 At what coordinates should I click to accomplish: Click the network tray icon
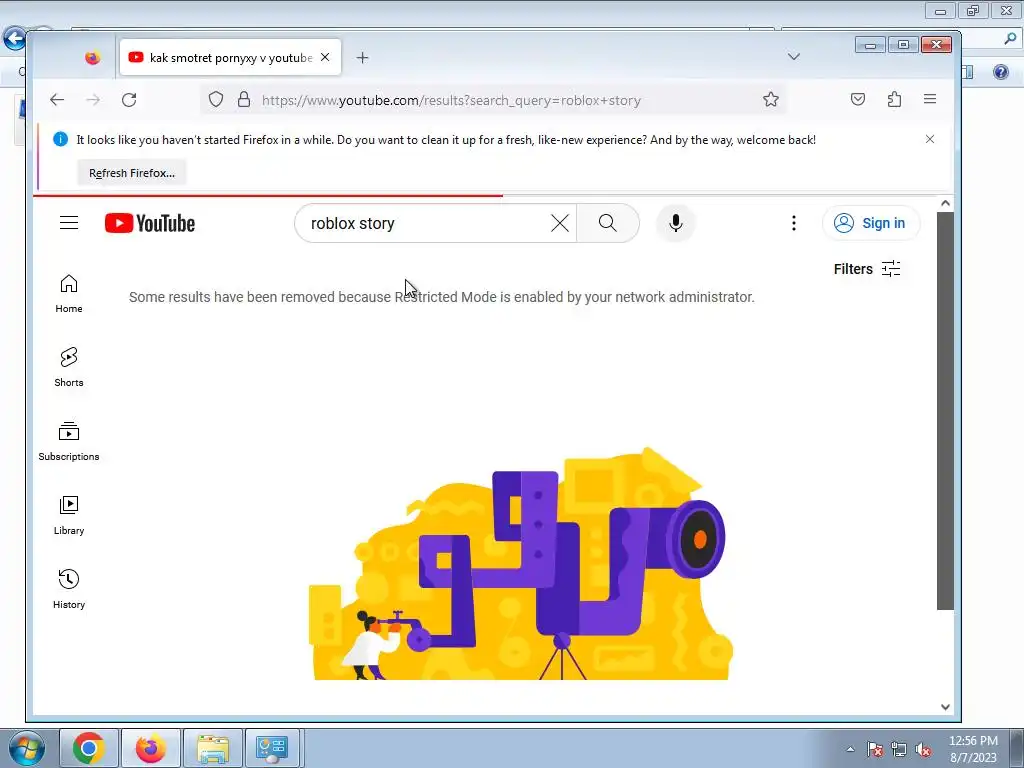899,749
